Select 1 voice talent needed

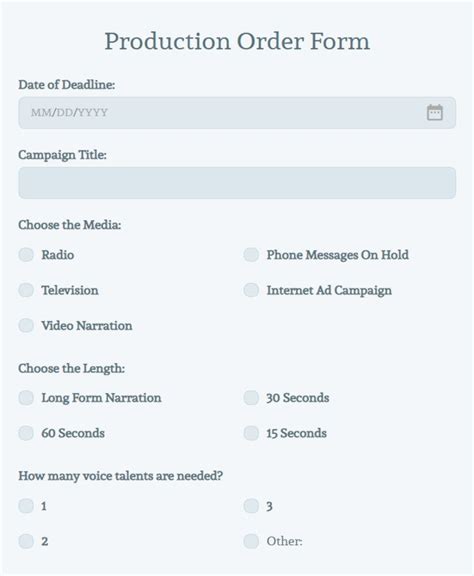click(26, 506)
